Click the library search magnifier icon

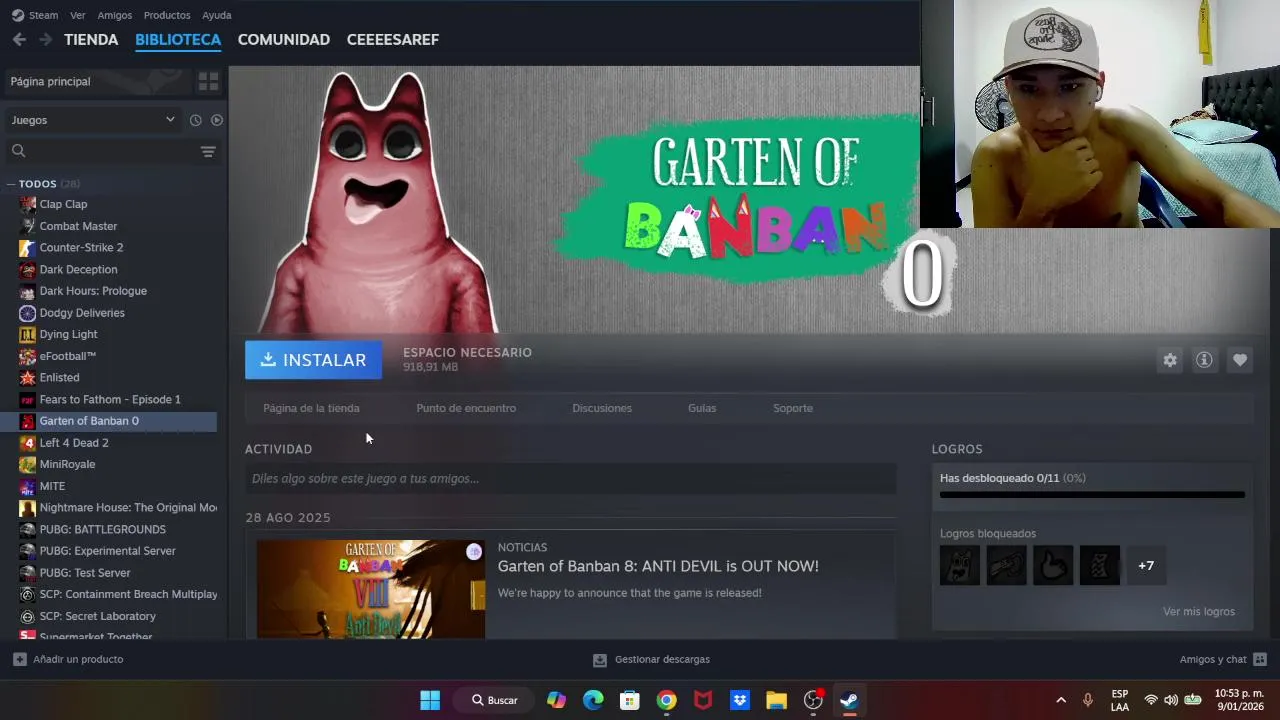(18, 151)
